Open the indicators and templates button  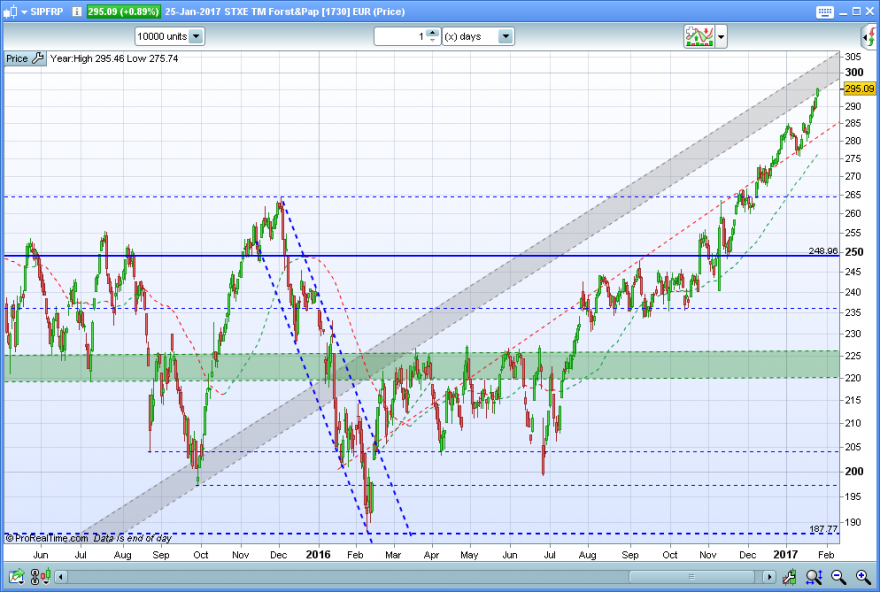tap(699, 36)
